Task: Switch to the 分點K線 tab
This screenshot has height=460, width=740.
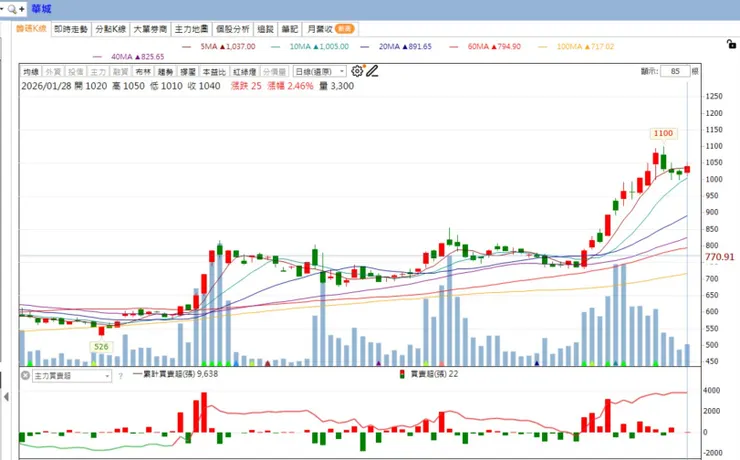Action: 110,29
